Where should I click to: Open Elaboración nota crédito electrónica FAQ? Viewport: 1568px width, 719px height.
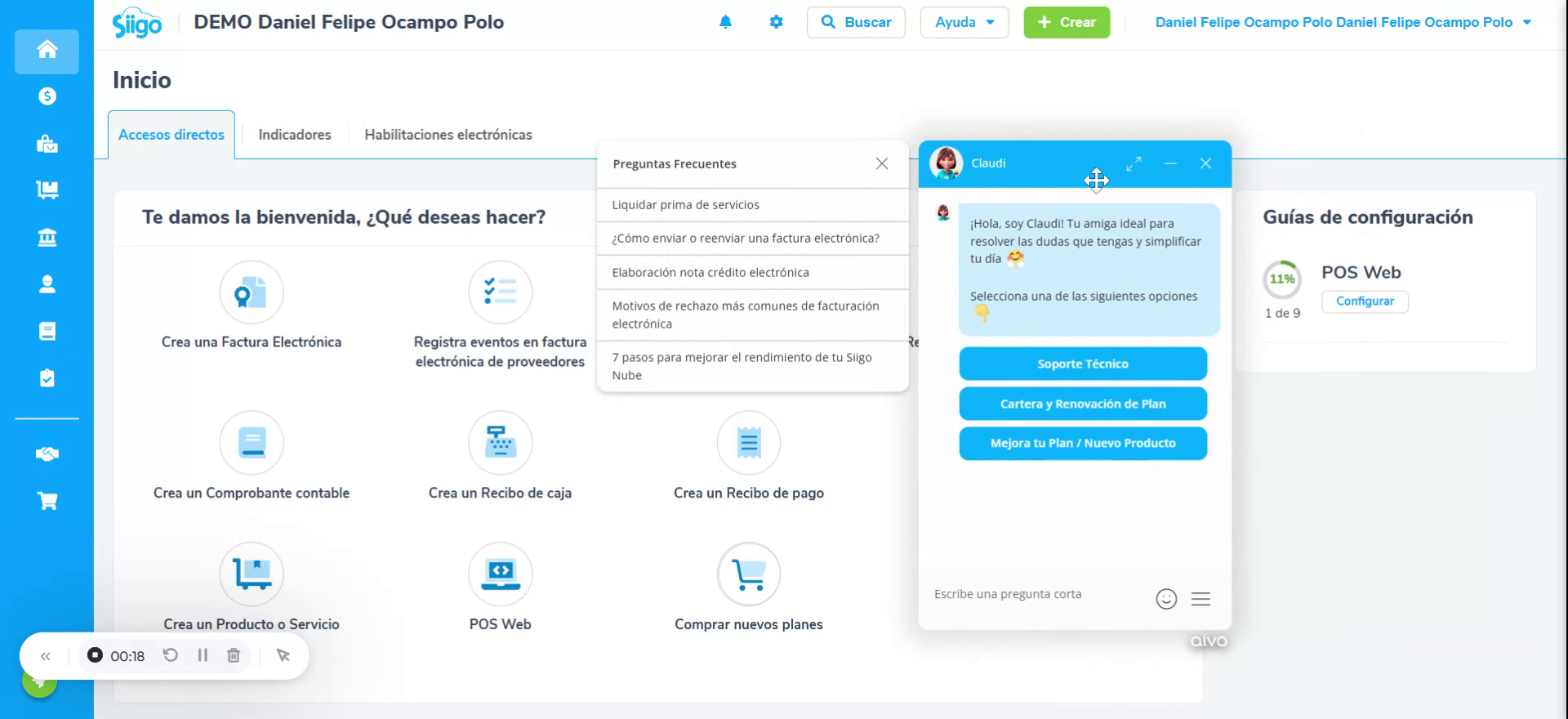(753, 273)
